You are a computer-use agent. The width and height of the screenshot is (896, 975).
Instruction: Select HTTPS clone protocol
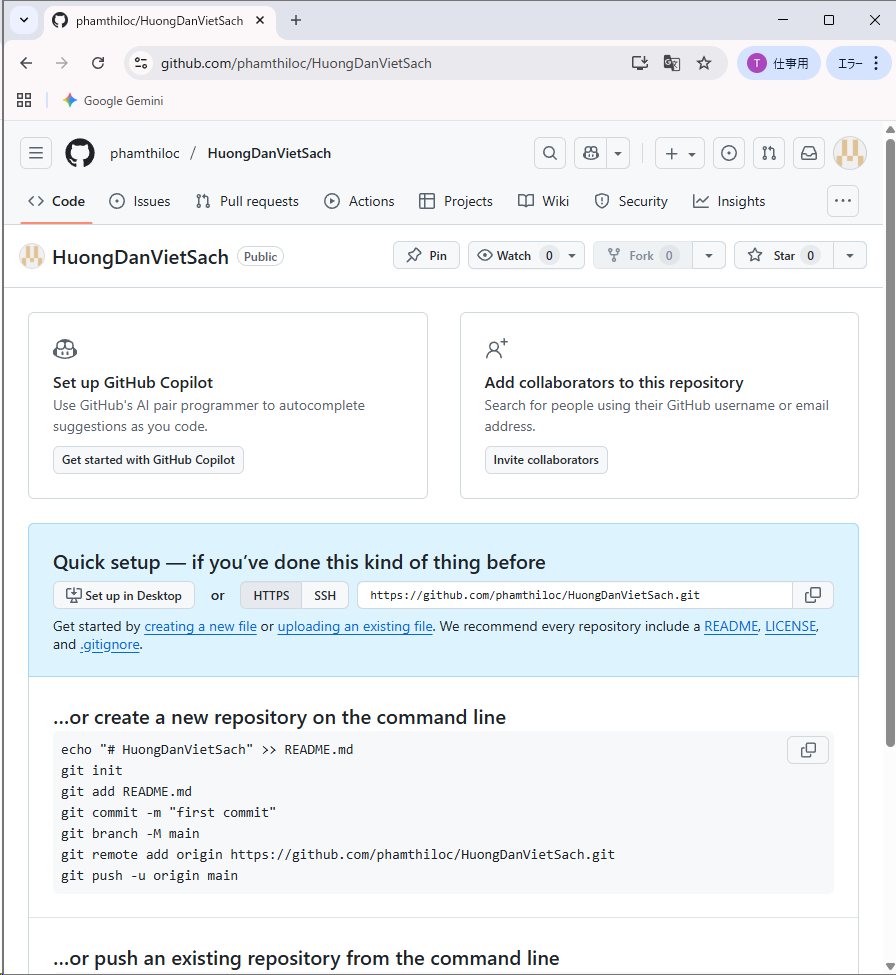click(271, 595)
